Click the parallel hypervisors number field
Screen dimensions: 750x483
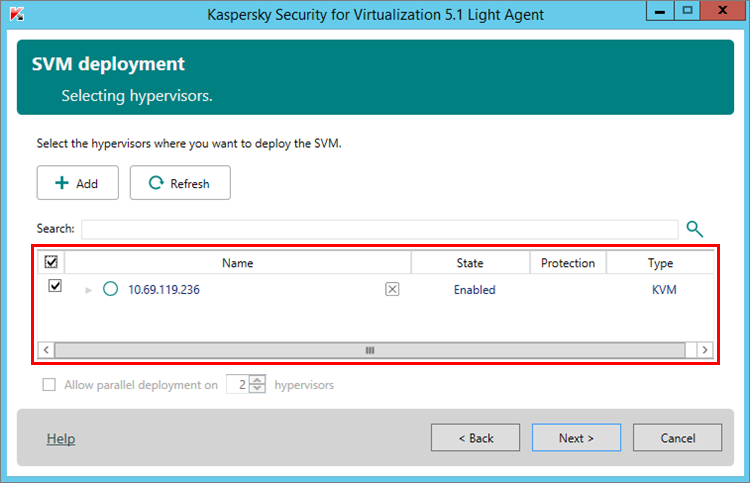[238, 384]
